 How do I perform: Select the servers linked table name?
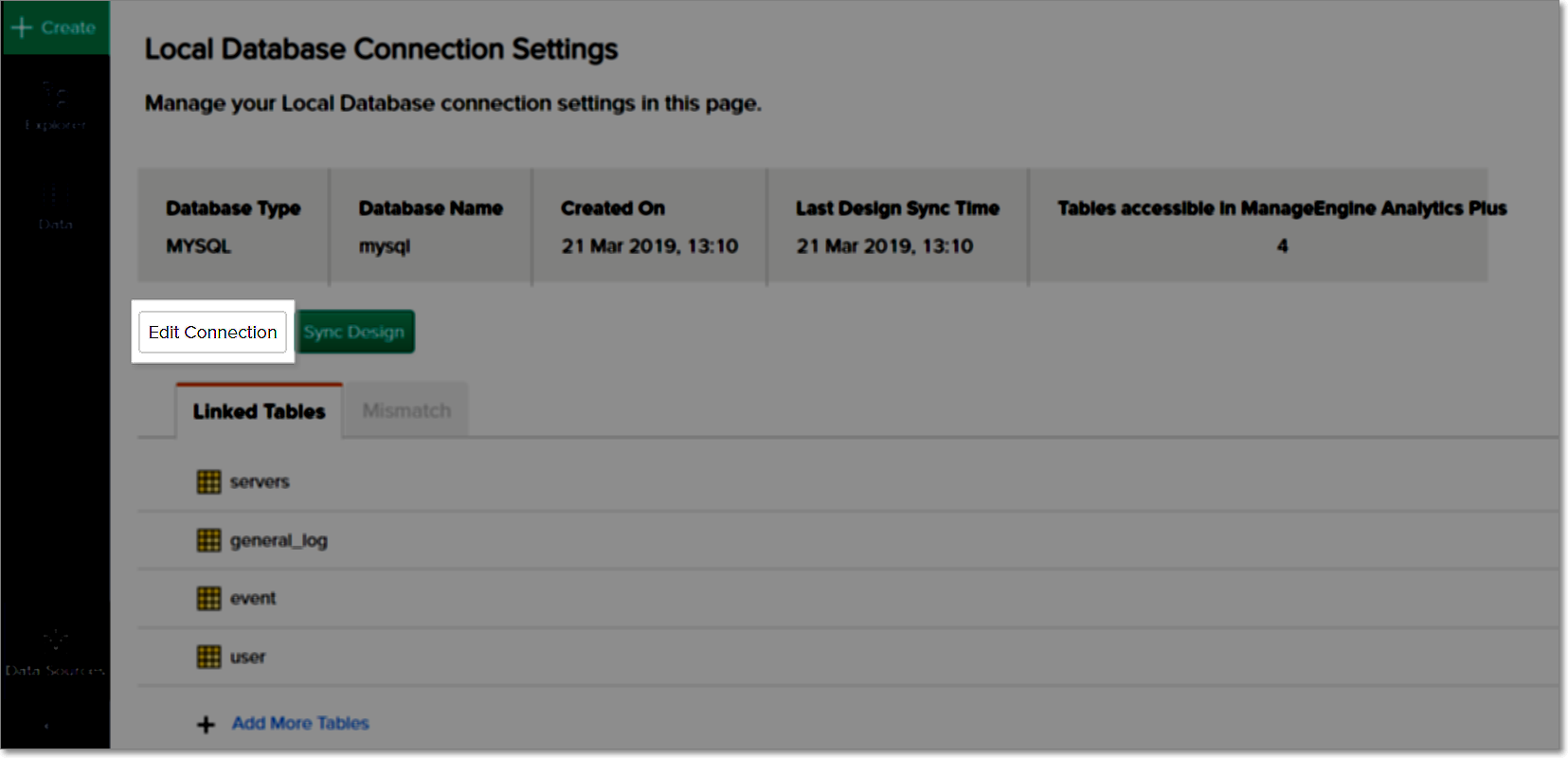tap(260, 482)
